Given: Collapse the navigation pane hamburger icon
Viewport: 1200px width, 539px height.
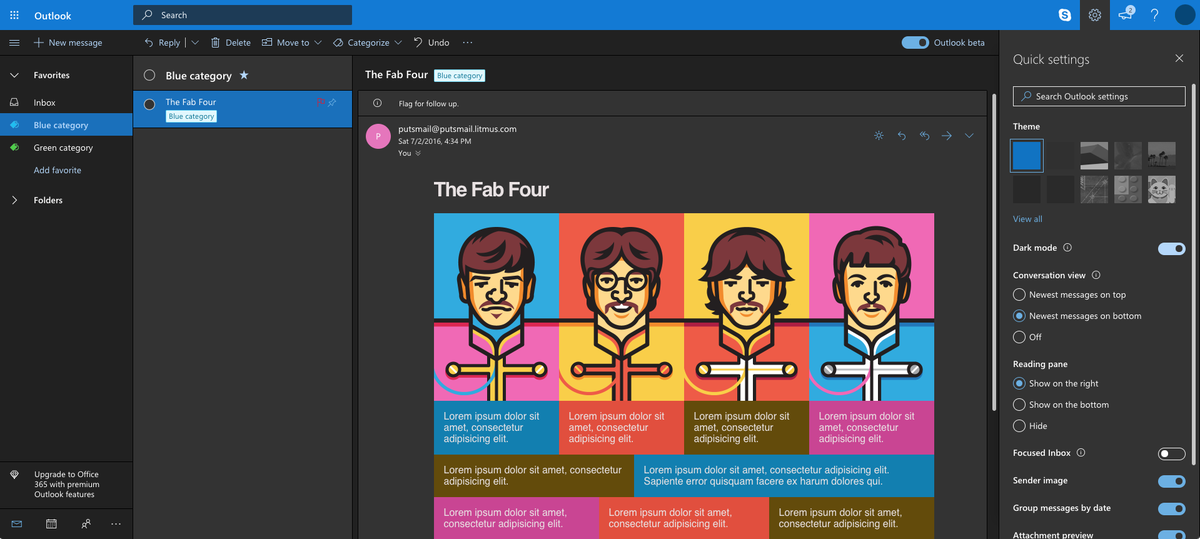Looking at the screenshot, I should pos(14,43).
